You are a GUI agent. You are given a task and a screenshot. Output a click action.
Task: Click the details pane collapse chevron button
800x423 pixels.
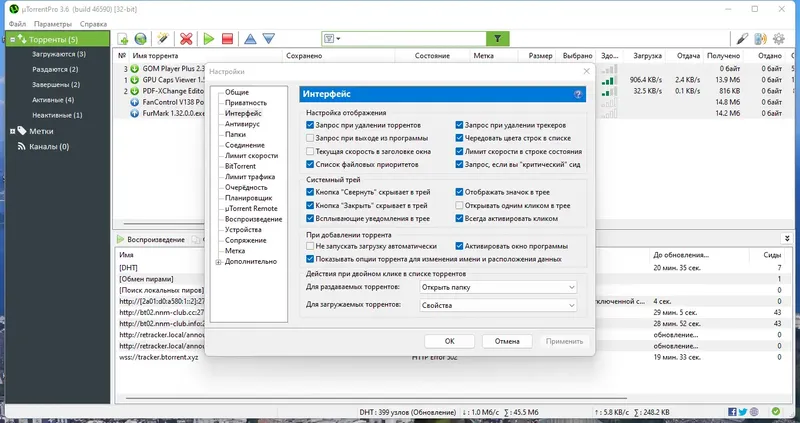787,239
